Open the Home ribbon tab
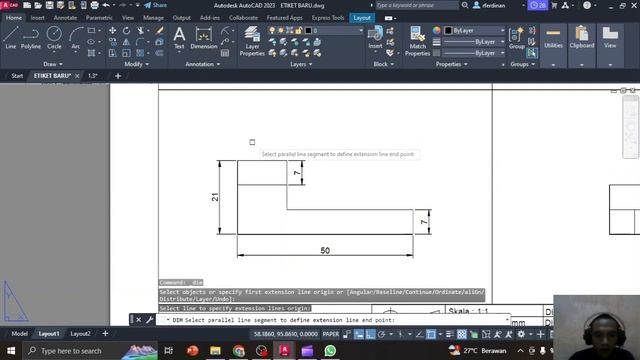Viewport: 640px width, 360px height. 14,18
